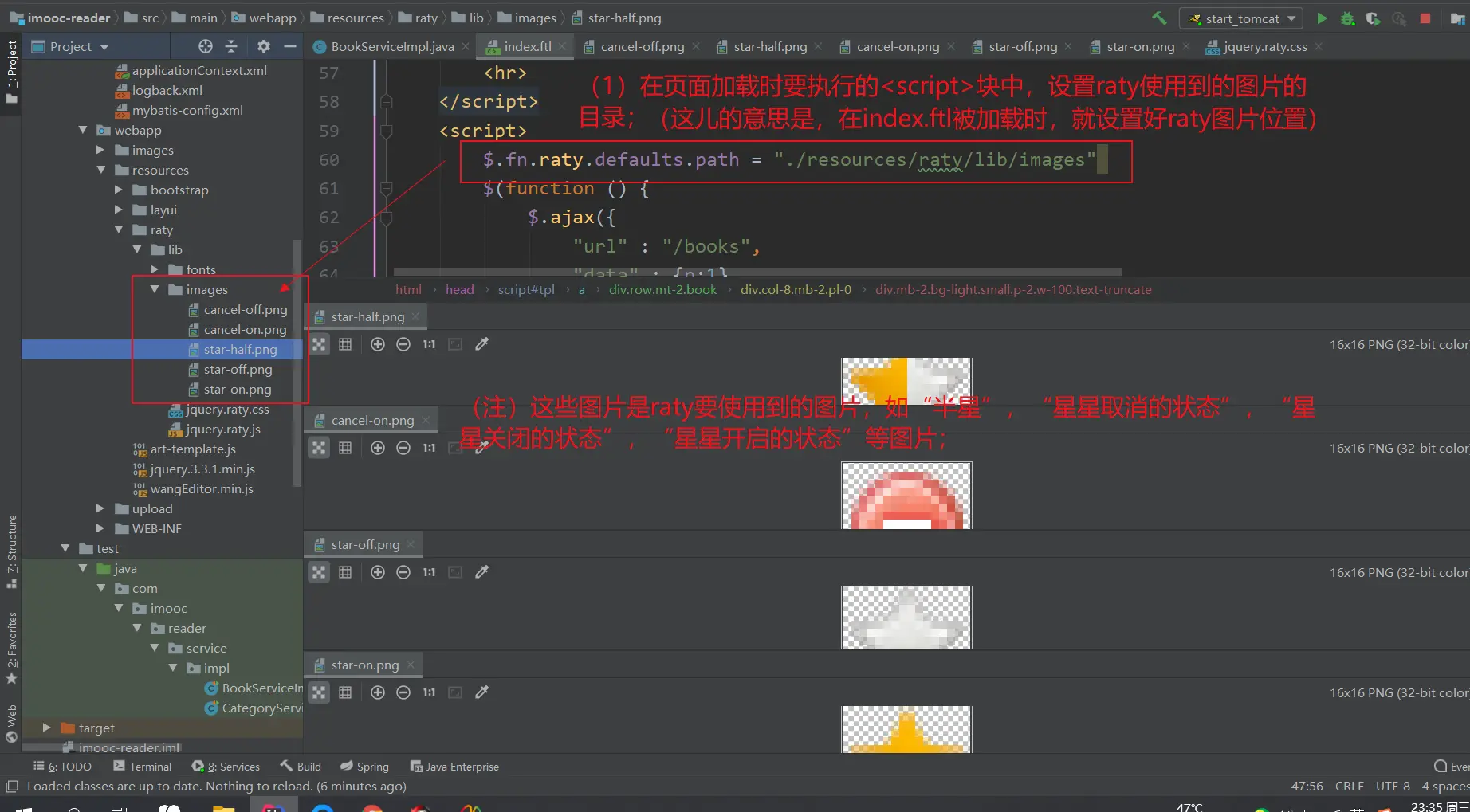1470x812 pixels.
Task: Open the TODO tool window
Action: point(62,767)
